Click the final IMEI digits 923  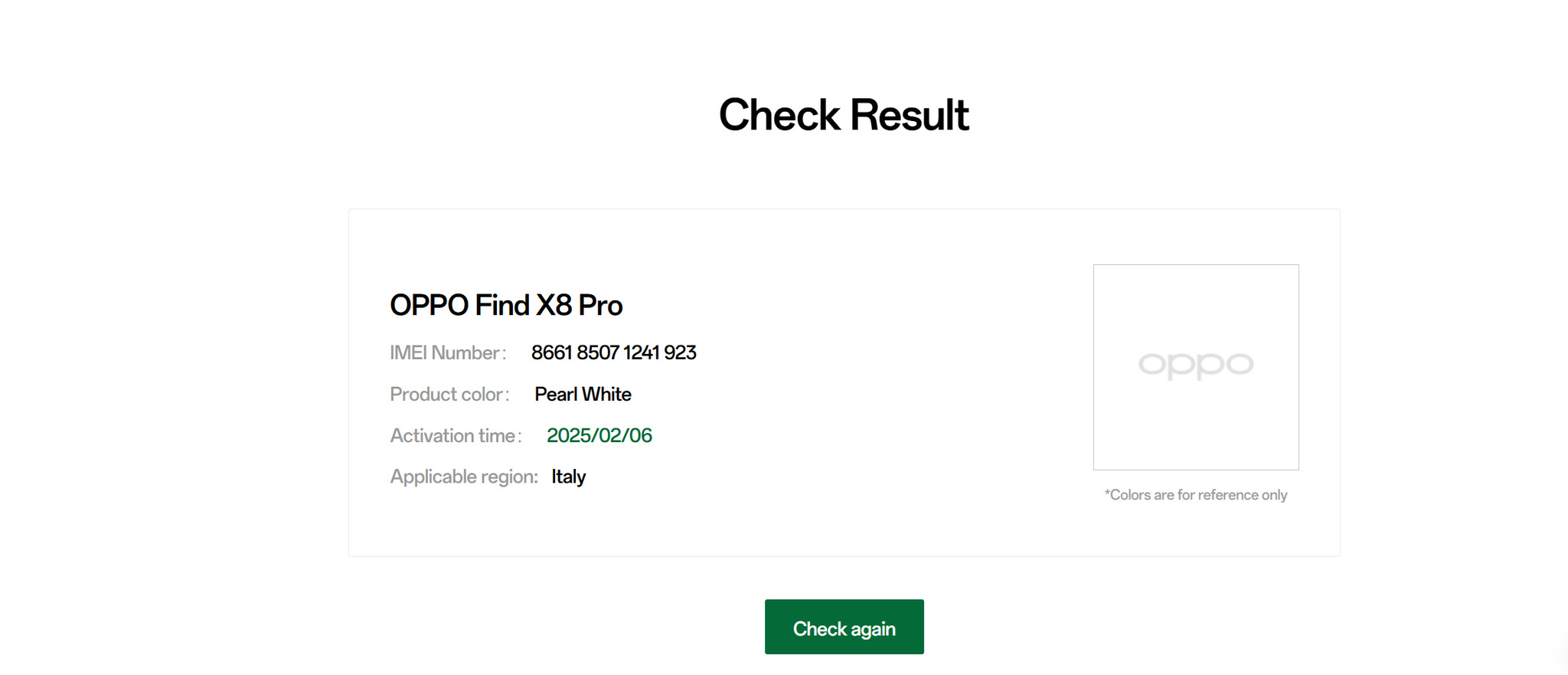tap(680, 352)
